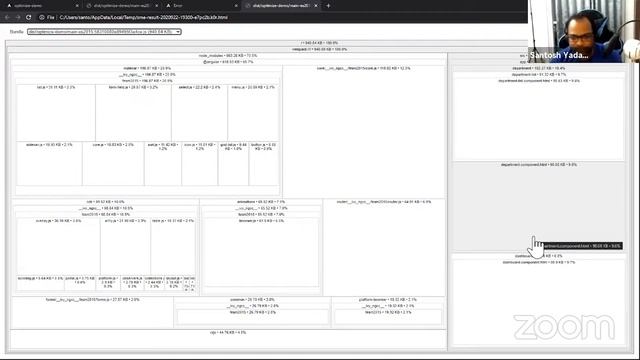Click the dashboard.component.html block
640x360 pixels.
click(538, 302)
